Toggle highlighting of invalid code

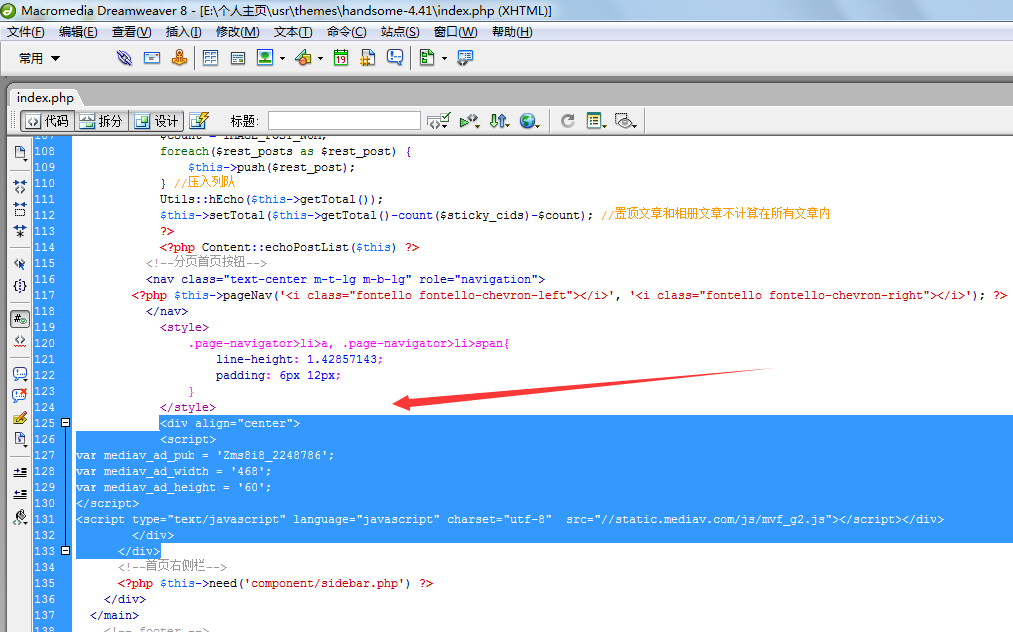point(20,341)
